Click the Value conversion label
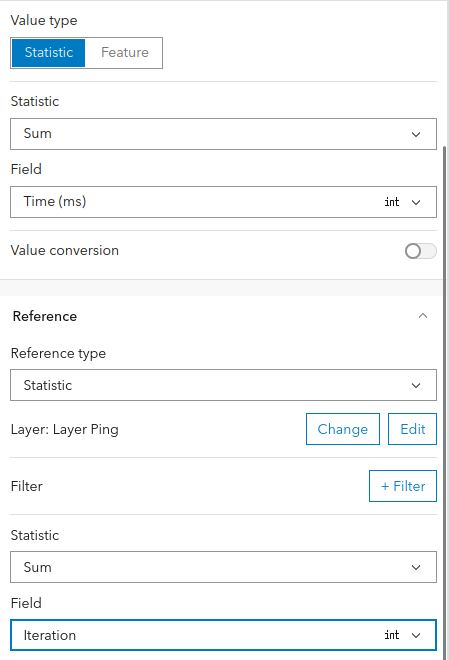449x660 pixels. [x=65, y=250]
